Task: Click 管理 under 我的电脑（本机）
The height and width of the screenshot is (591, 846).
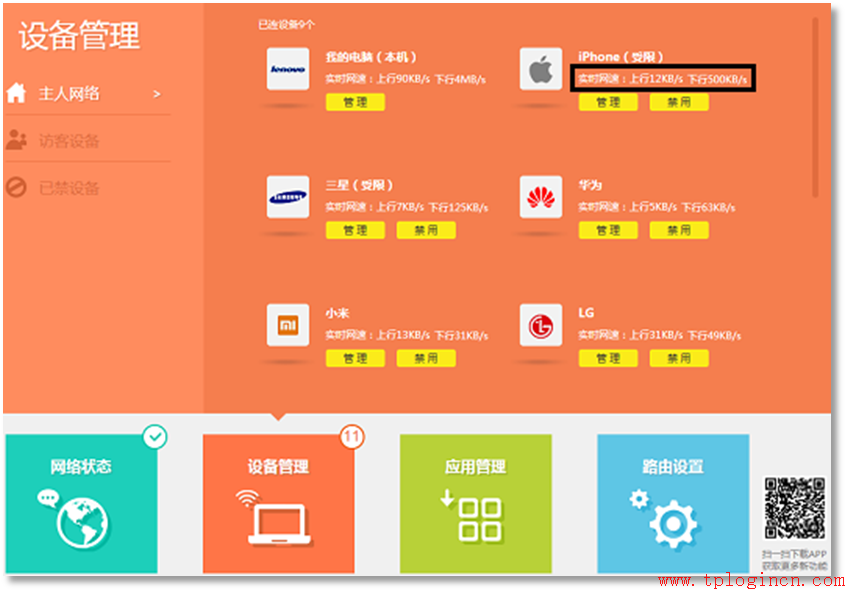Action: [355, 101]
